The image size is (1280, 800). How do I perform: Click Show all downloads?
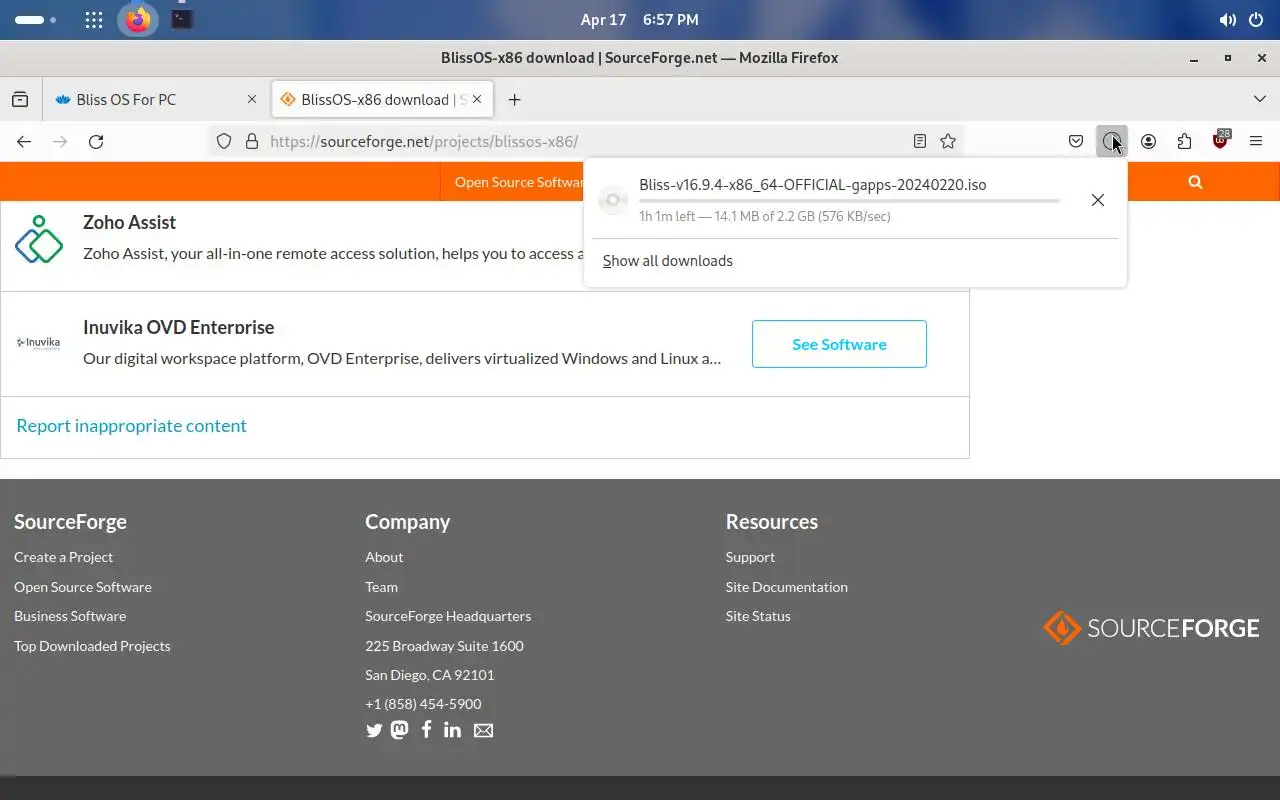coord(668,261)
